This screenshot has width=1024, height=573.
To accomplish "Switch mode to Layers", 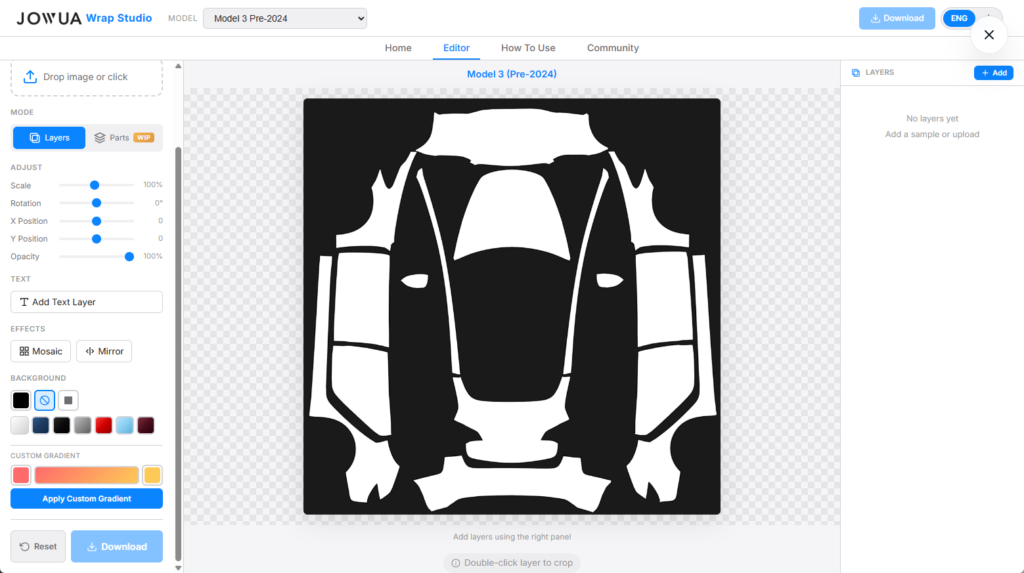I will 49,138.
